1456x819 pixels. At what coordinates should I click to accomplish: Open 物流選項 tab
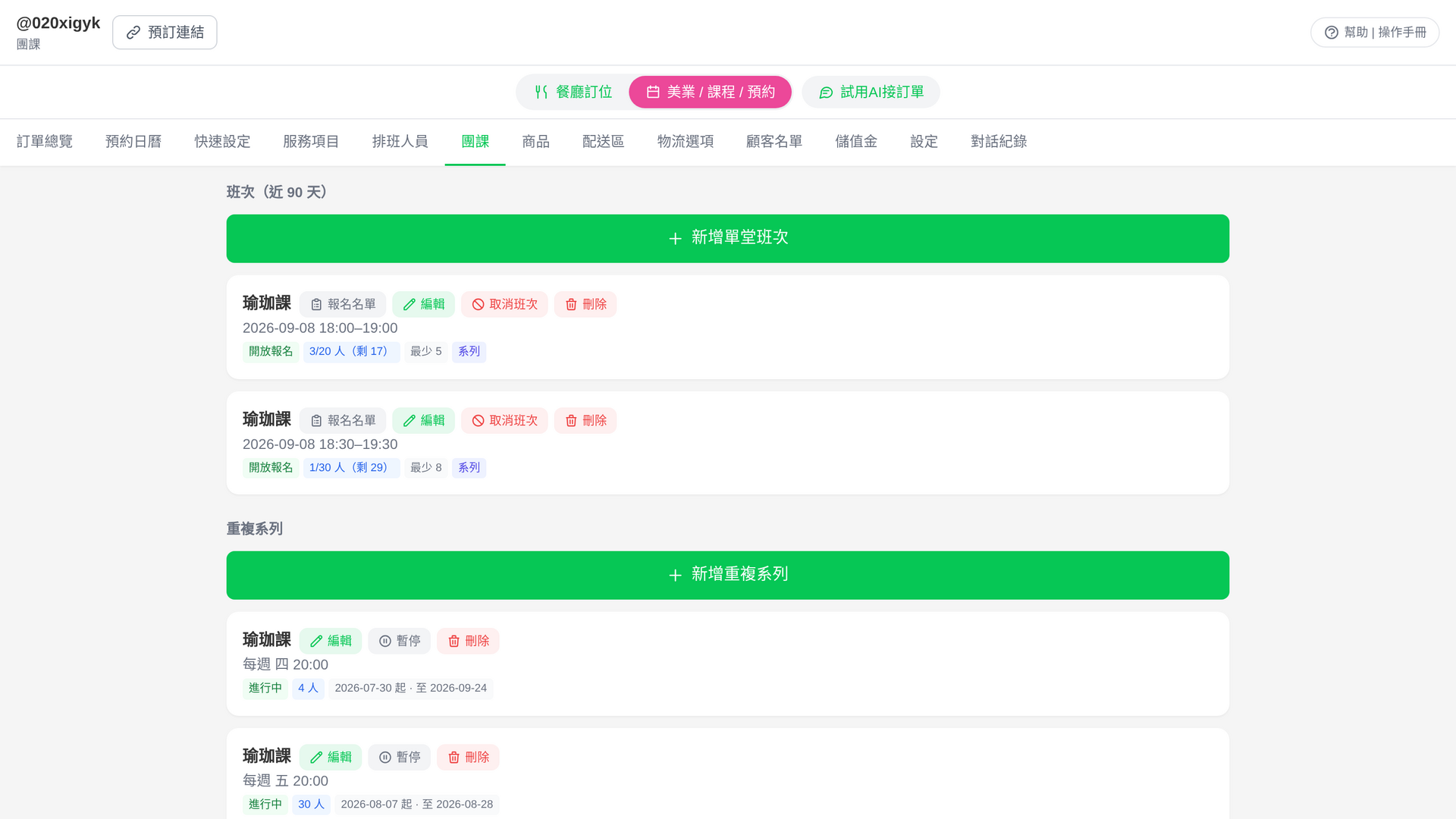click(686, 142)
